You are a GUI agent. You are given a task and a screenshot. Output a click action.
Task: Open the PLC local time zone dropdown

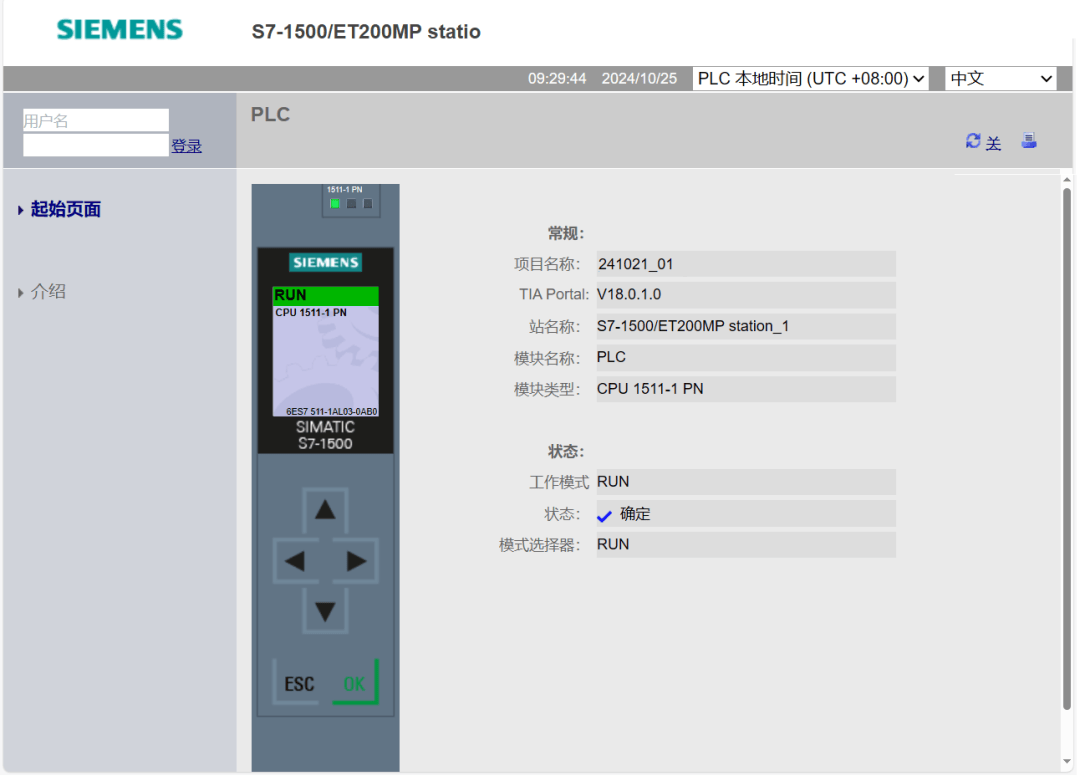point(810,78)
